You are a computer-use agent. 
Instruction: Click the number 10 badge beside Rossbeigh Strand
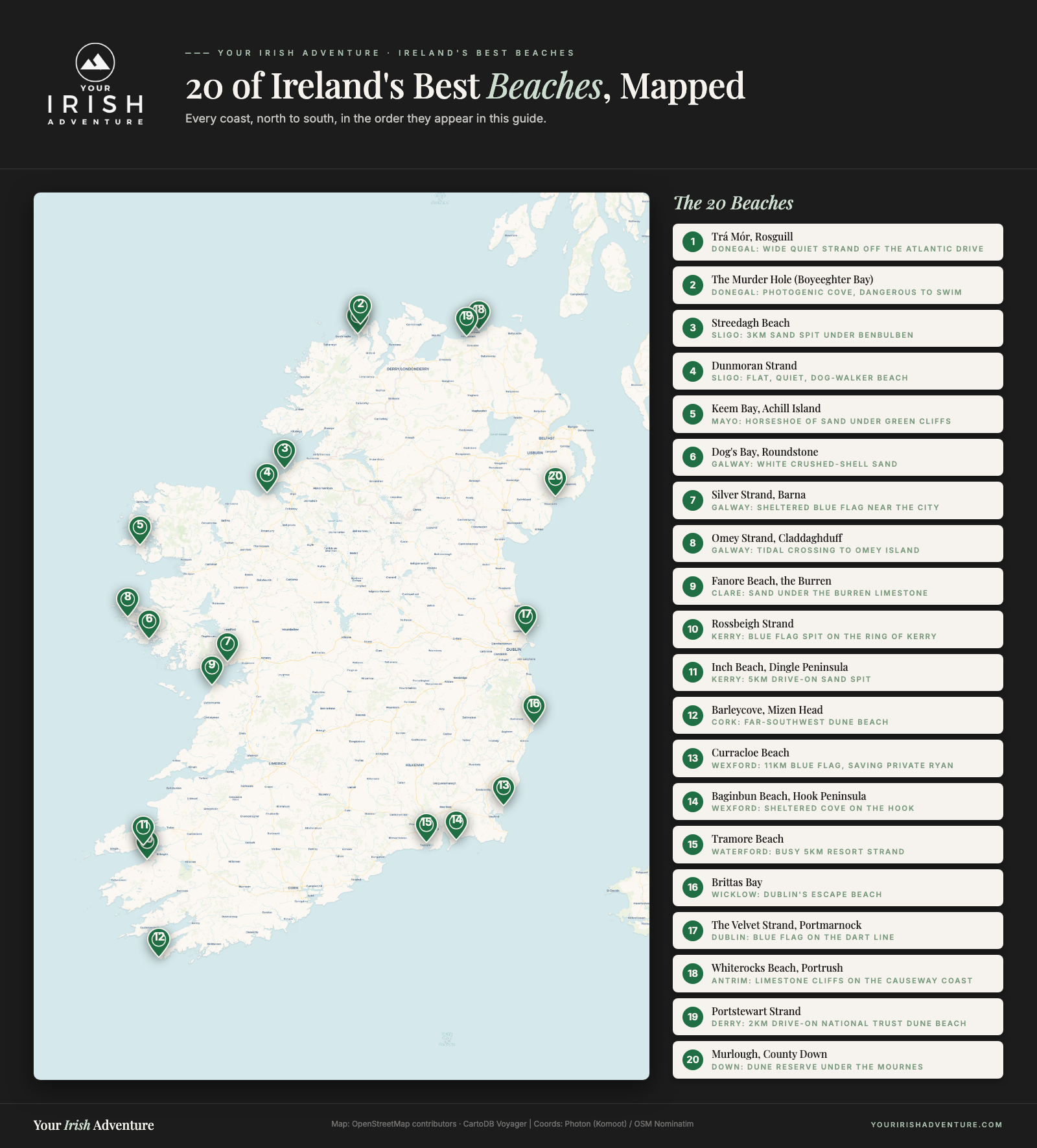(693, 629)
